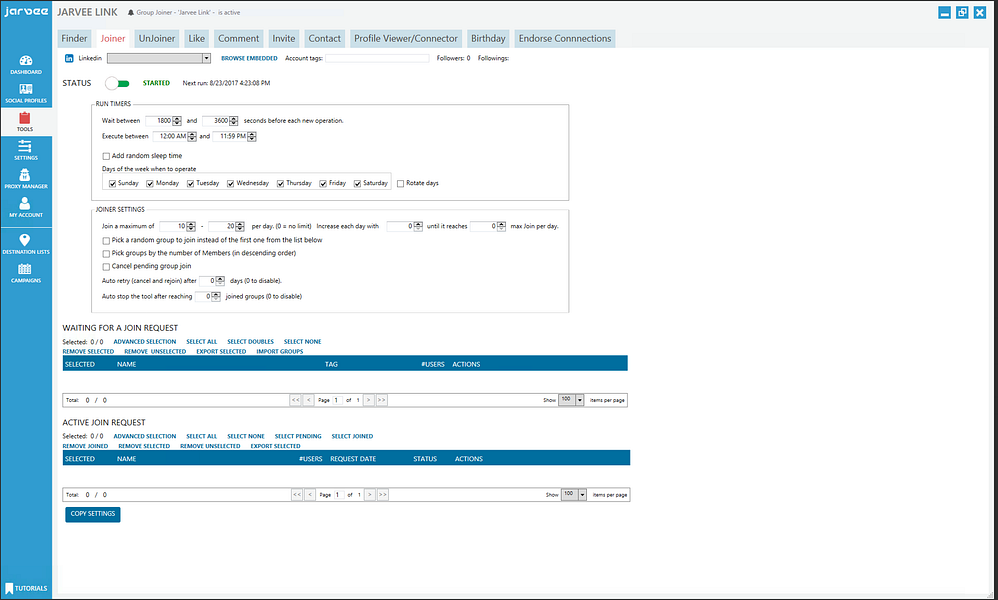This screenshot has width=998, height=600.
Task: Adjust Auto retry days stepper
Action: (220, 281)
